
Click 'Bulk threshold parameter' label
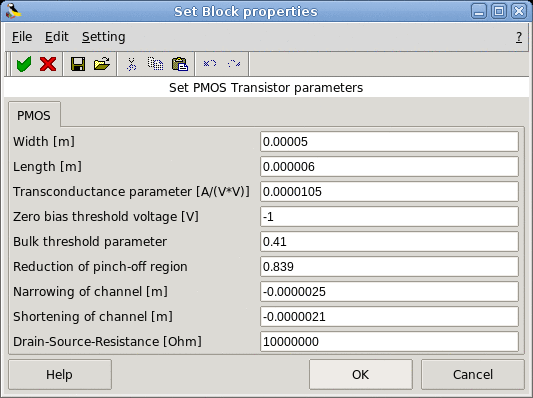click(90, 242)
